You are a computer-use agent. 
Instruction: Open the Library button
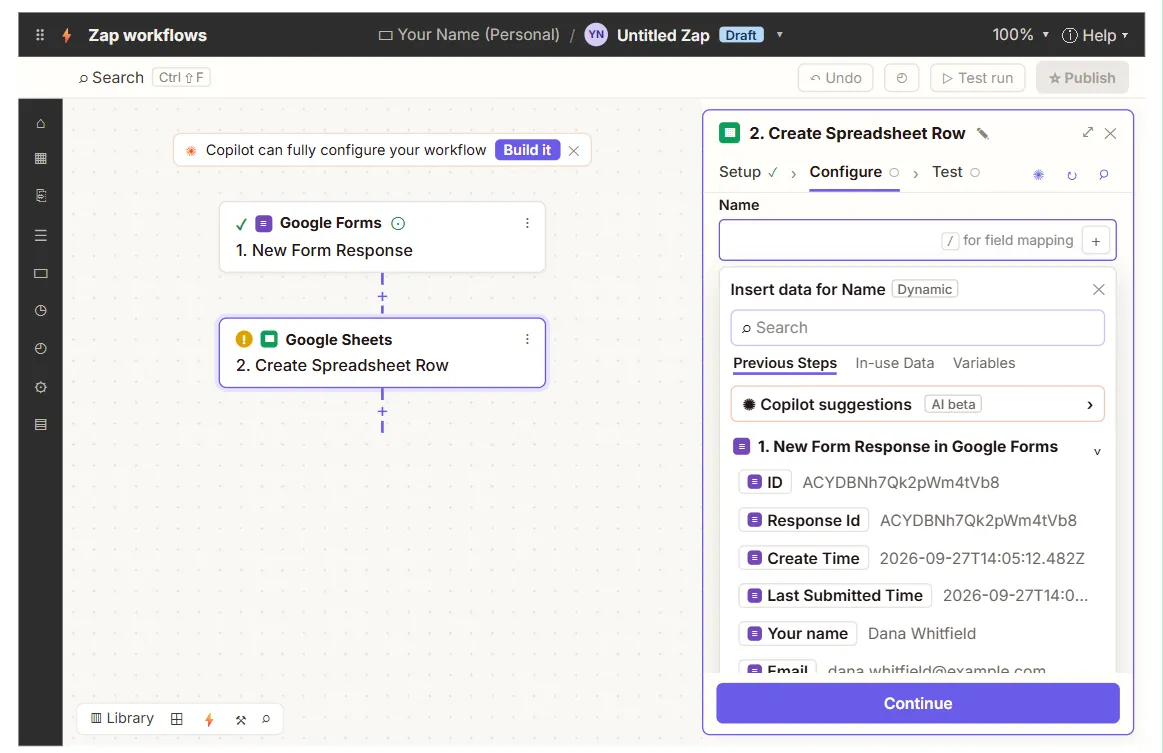pos(122,718)
